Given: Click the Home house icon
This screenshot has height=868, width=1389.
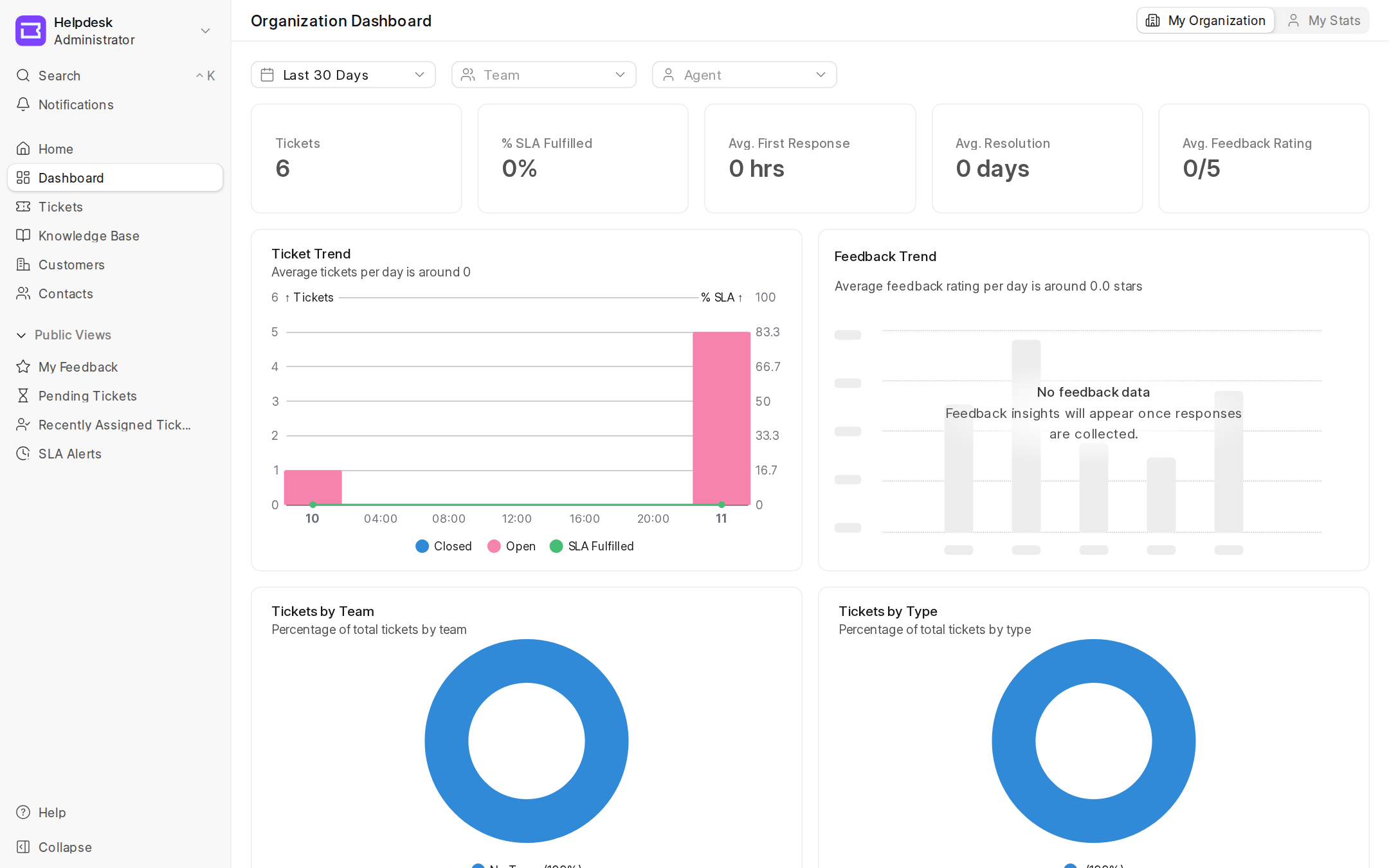Looking at the screenshot, I should click(23, 149).
